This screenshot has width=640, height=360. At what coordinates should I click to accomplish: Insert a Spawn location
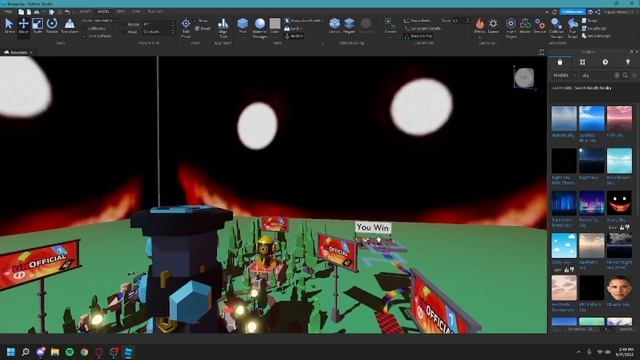(493, 26)
